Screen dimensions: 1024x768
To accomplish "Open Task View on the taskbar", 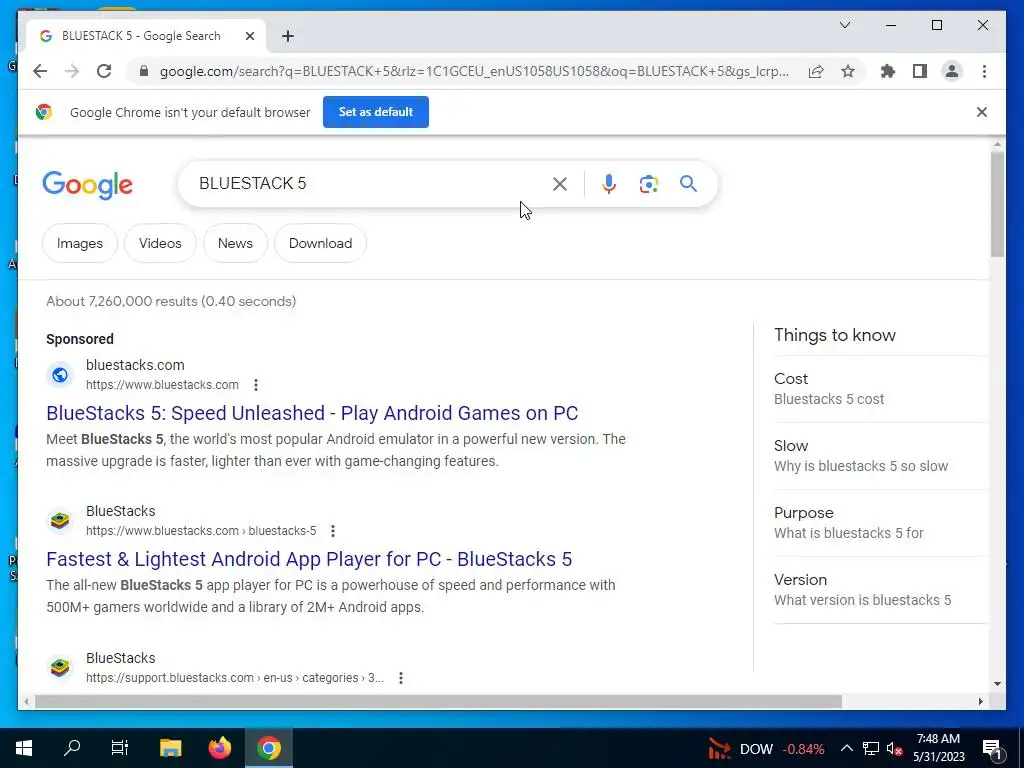I will tap(120, 748).
